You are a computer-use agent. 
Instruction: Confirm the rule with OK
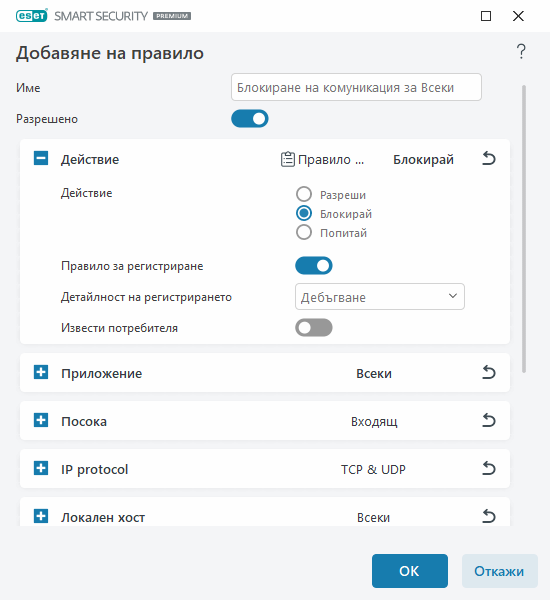click(410, 571)
